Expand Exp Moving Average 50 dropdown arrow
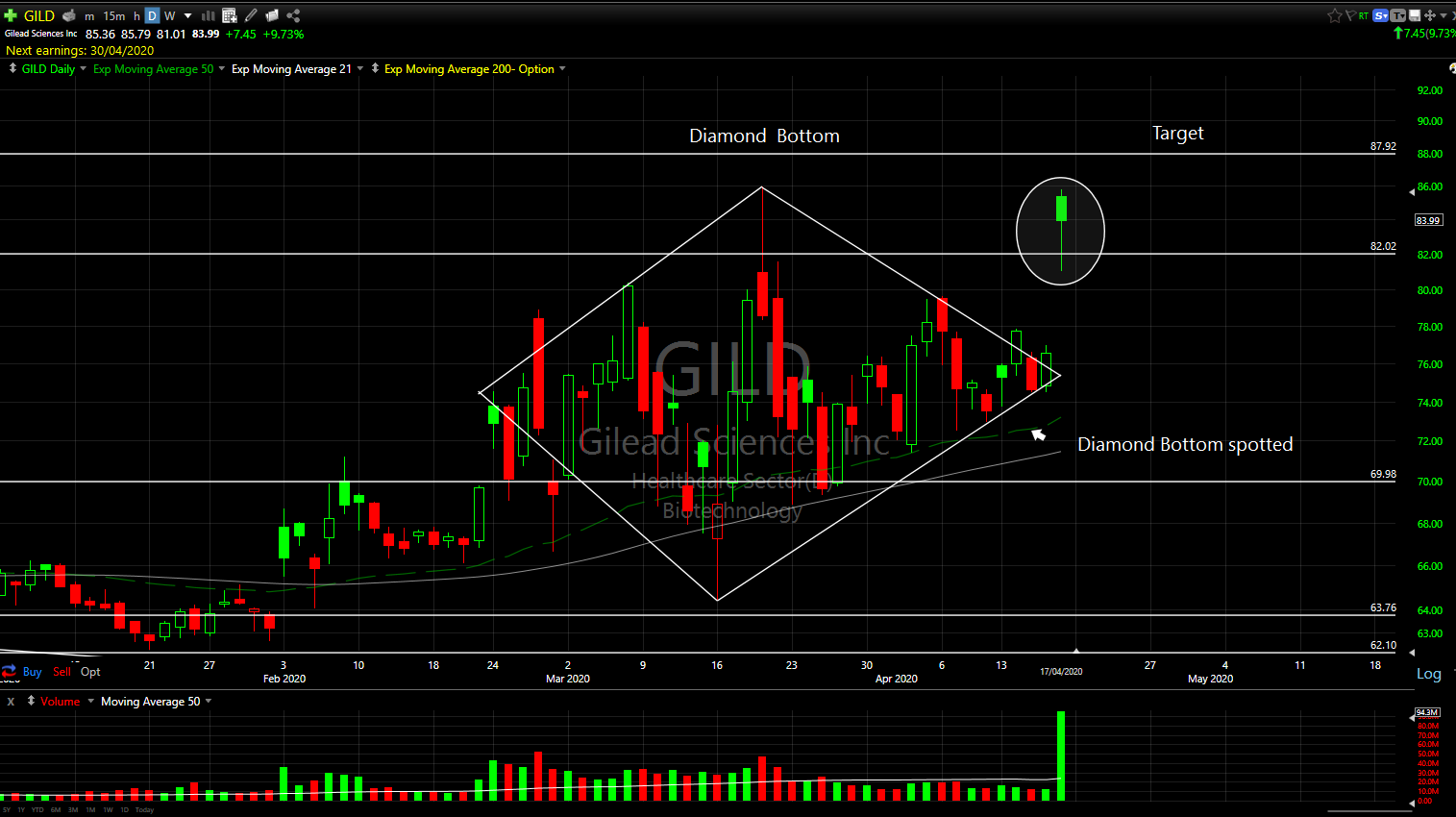The height and width of the screenshot is (817, 1456). [x=222, y=68]
